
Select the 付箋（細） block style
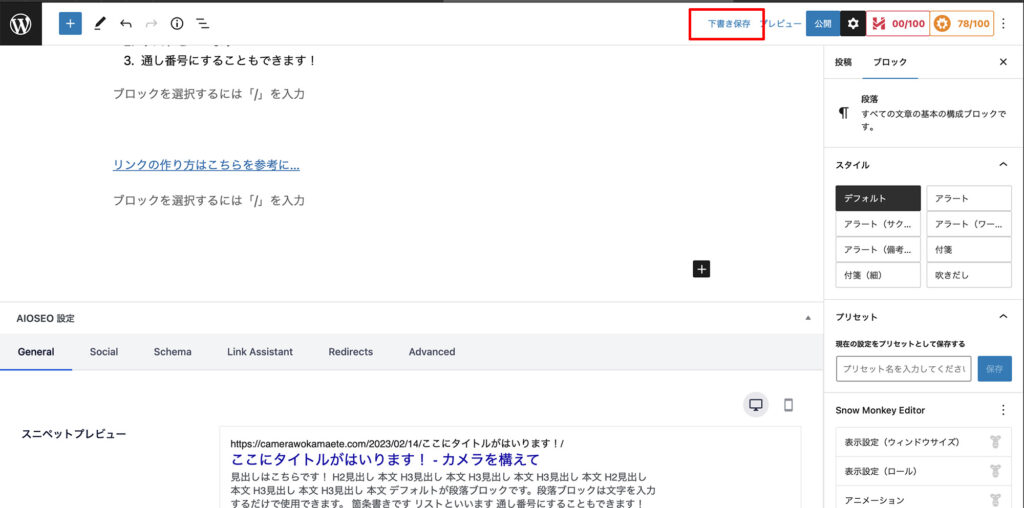pyautogui.click(x=878, y=275)
